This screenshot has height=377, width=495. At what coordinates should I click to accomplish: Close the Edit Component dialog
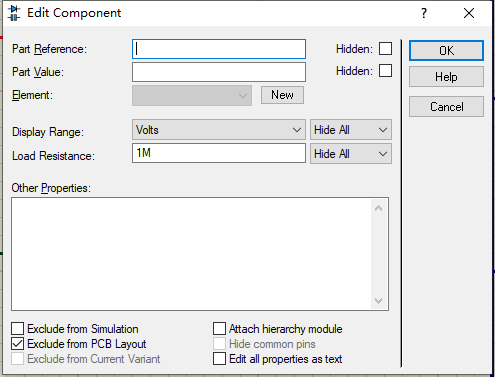469,13
